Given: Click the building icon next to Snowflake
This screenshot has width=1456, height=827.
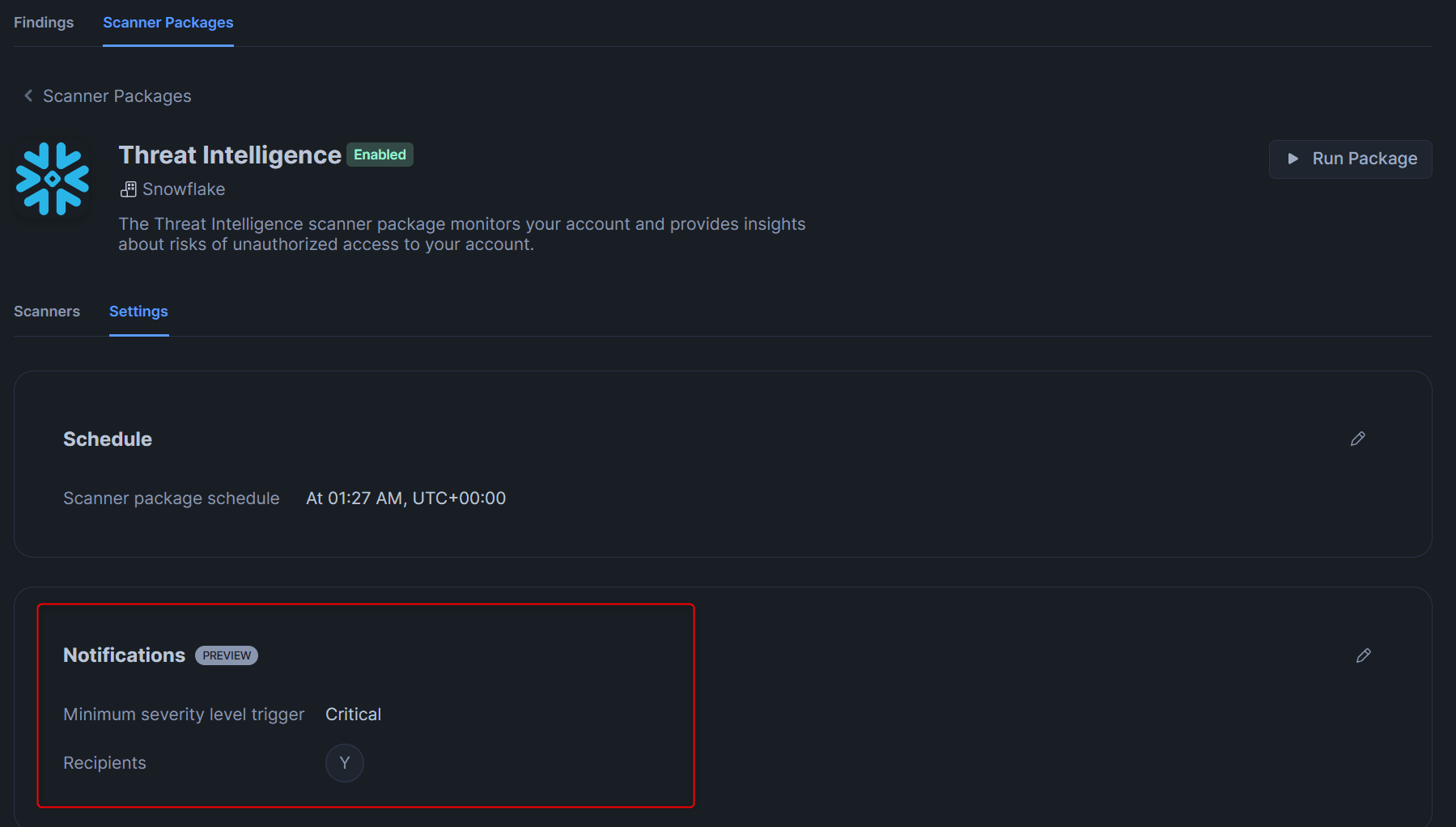Looking at the screenshot, I should (x=128, y=189).
